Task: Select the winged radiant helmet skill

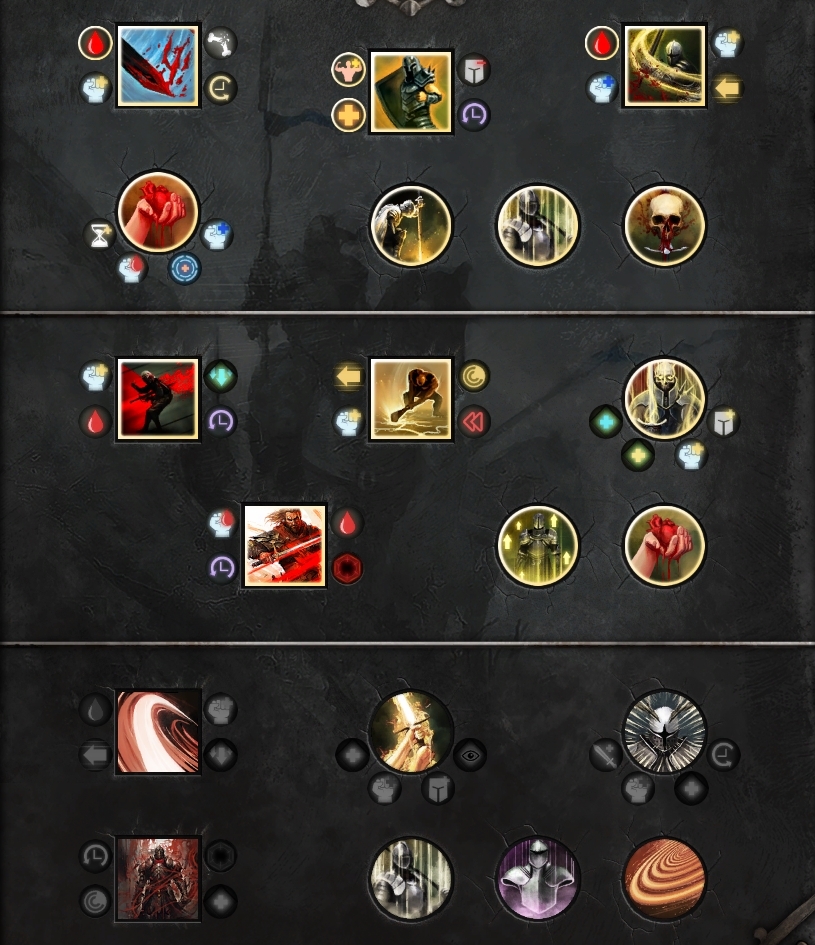Action: (x=664, y=732)
